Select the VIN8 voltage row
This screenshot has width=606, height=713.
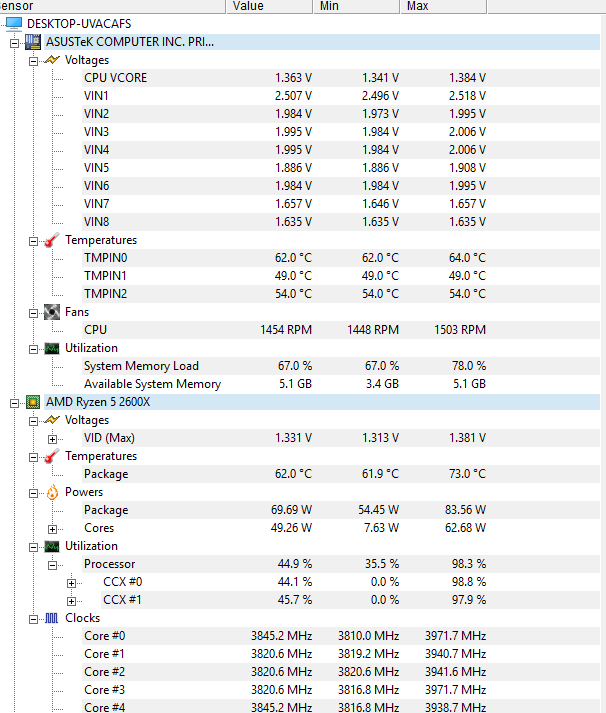341,221
